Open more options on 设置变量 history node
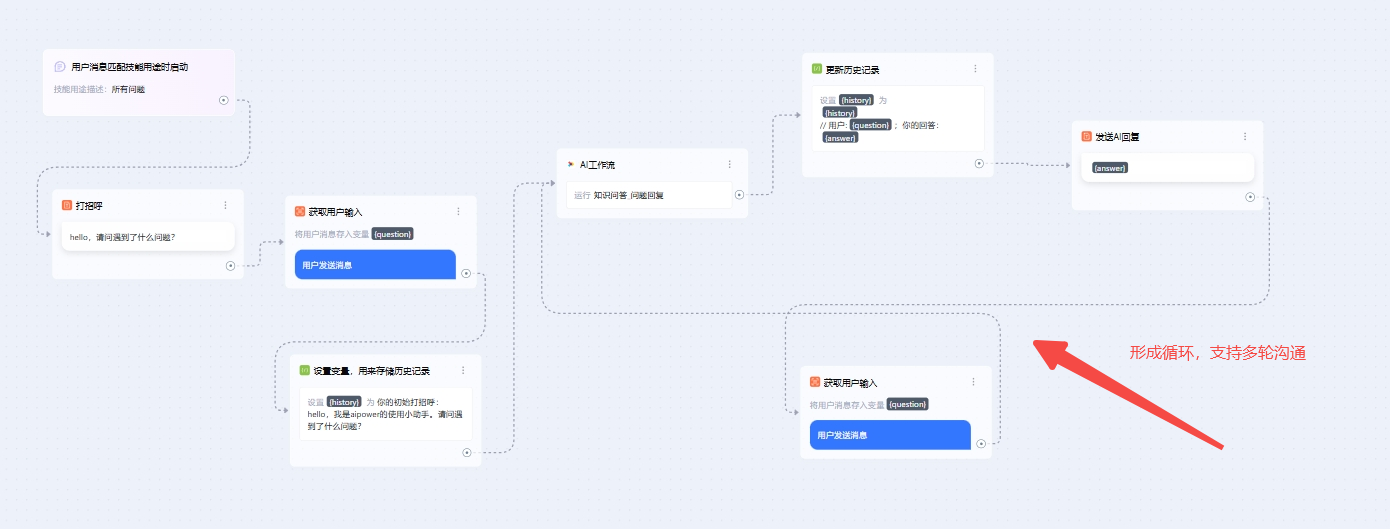 (463, 370)
